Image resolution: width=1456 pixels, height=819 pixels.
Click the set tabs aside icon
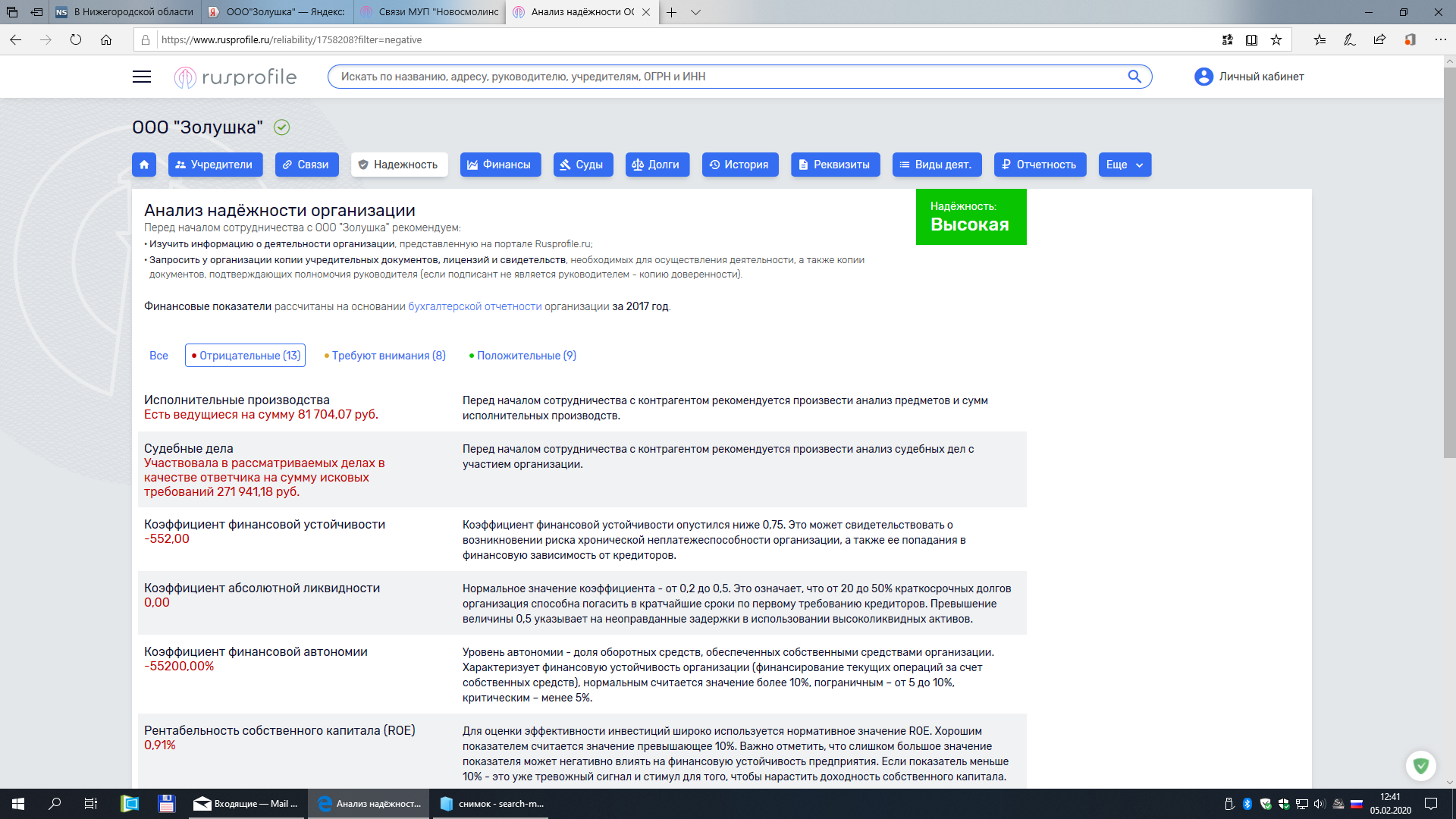pyautogui.click(x=36, y=12)
